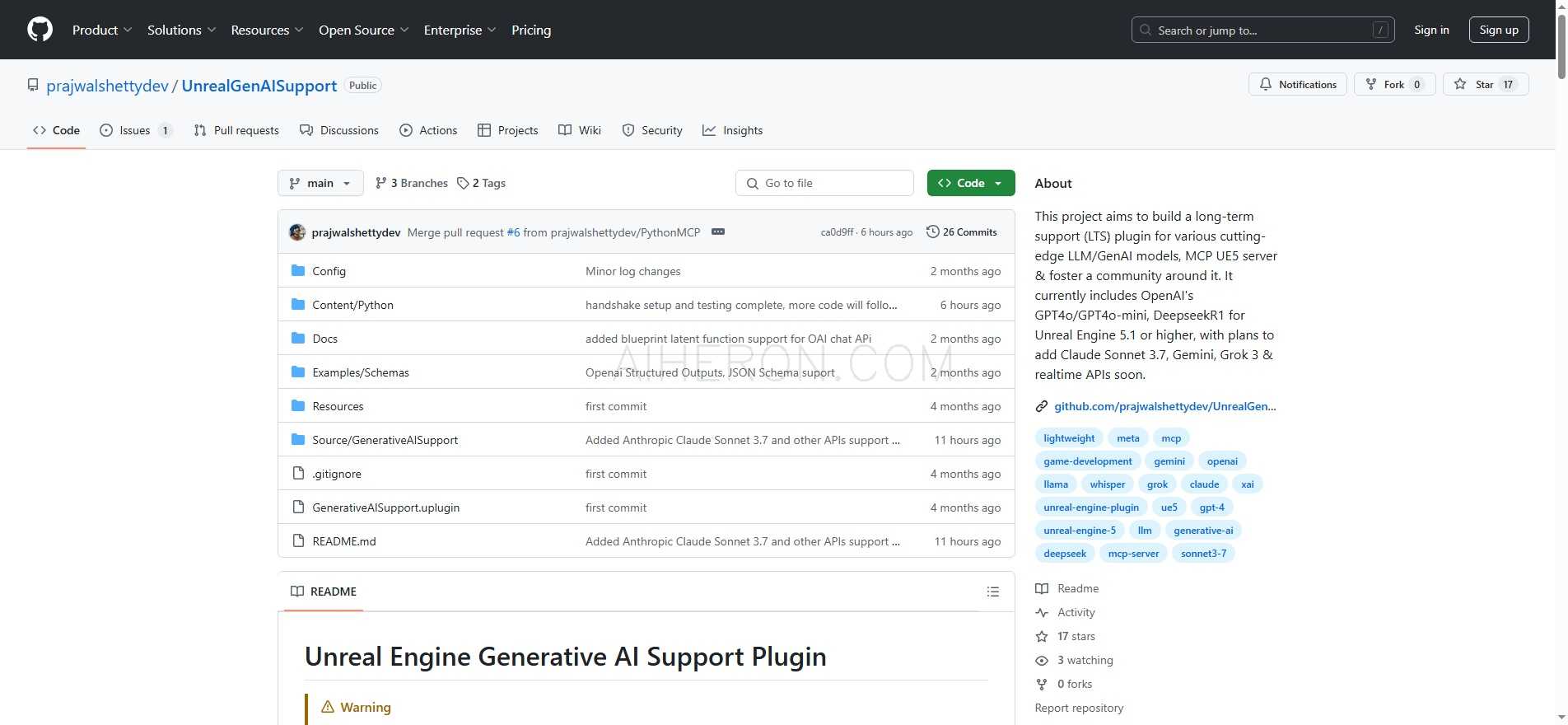Open the Solutions dropdown menu

coord(181,30)
